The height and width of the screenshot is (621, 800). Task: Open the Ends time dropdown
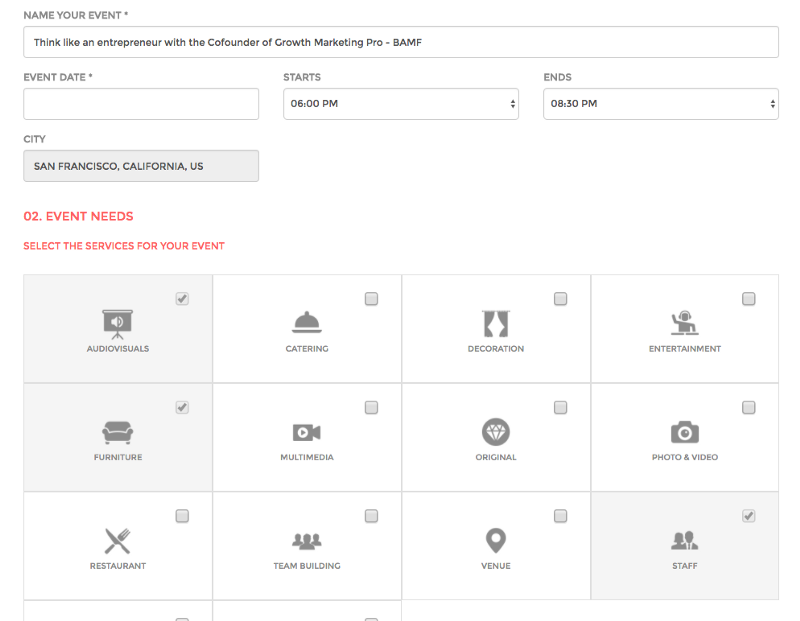coord(661,104)
